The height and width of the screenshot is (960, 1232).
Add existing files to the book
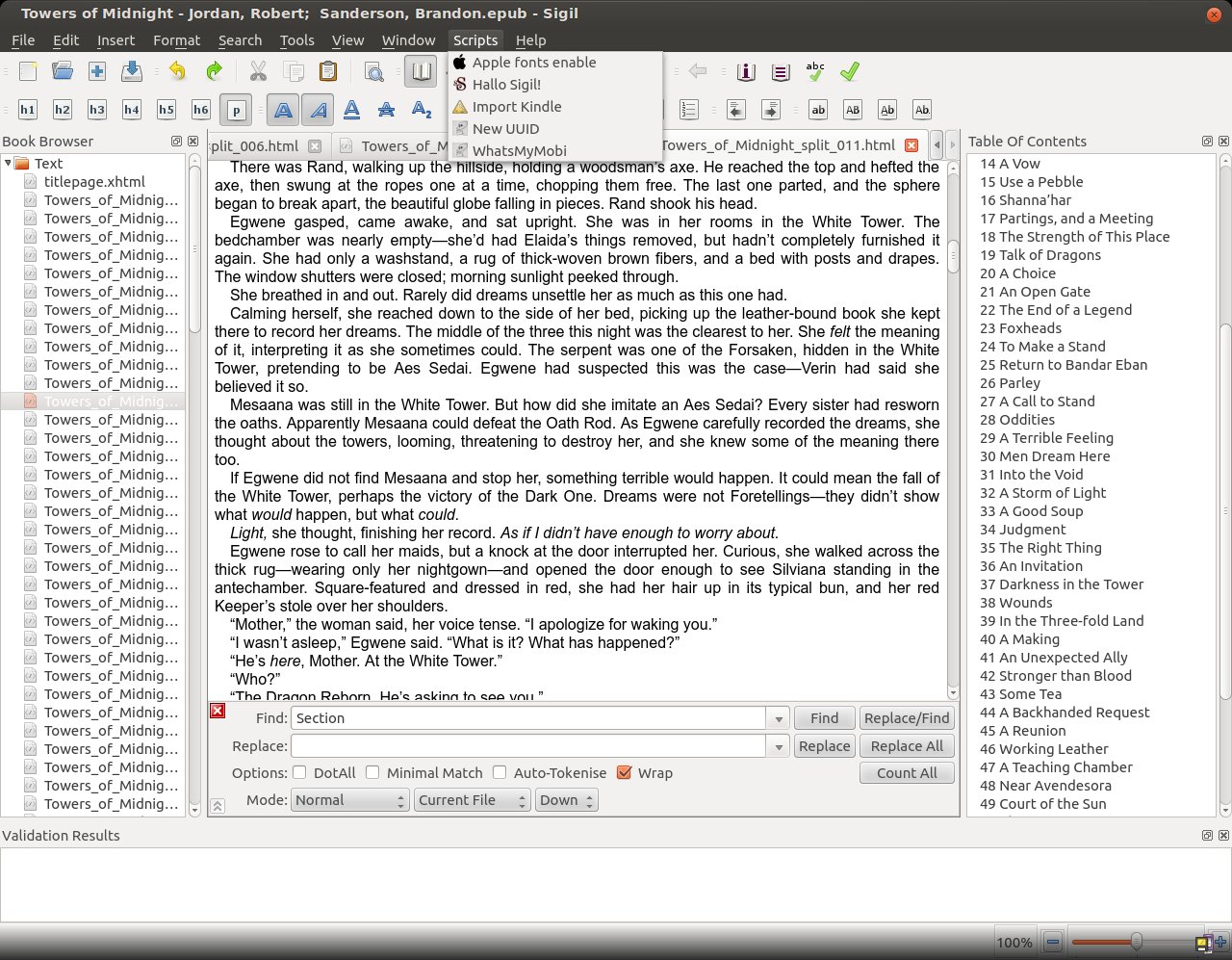(97, 71)
